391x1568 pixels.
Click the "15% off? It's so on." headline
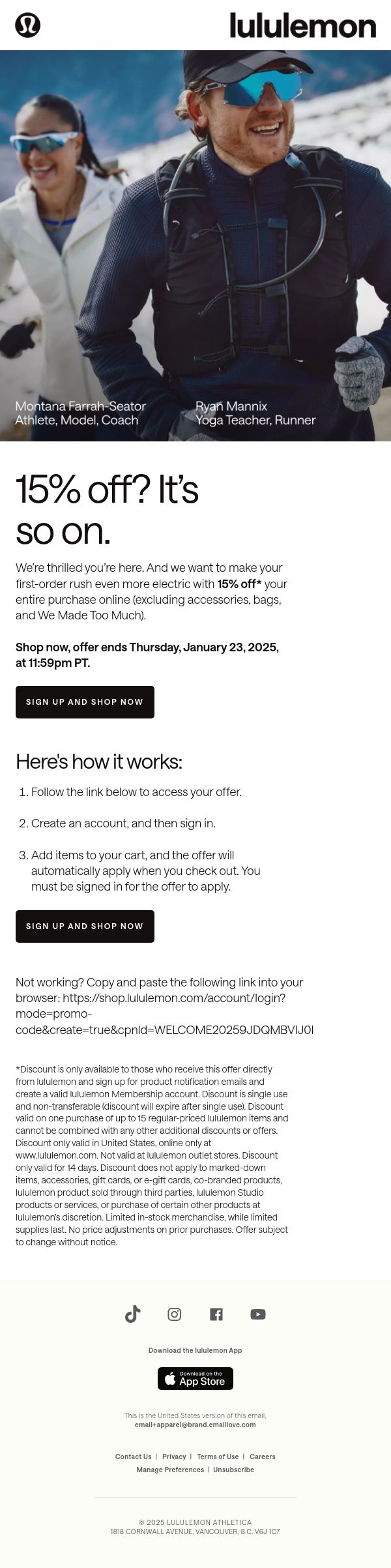[107, 510]
